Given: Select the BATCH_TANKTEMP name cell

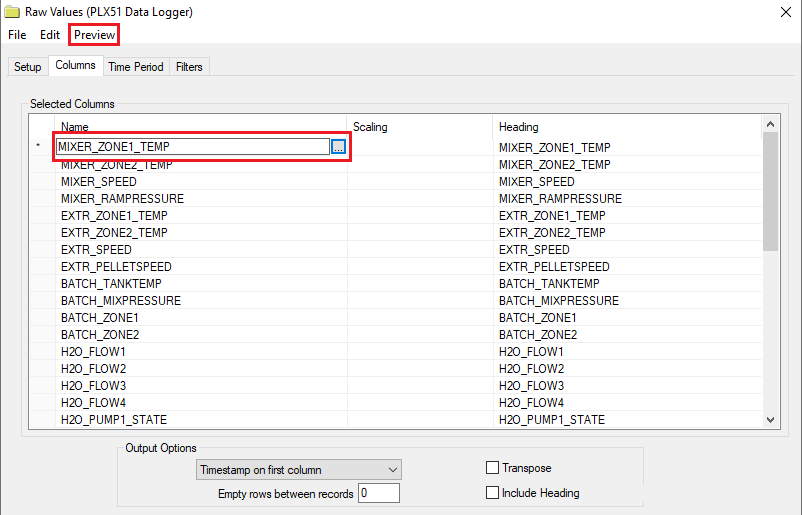Looking at the screenshot, I should tap(200, 283).
